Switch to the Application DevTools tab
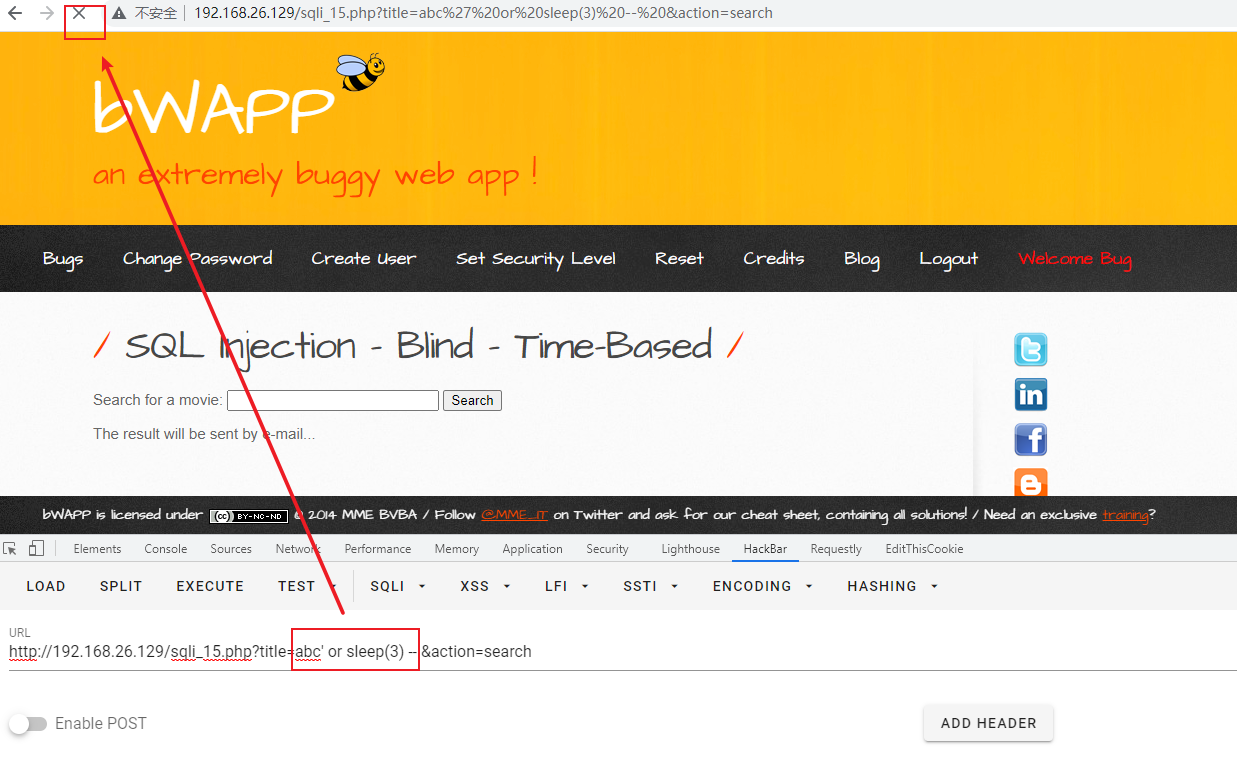This screenshot has width=1237, height=777. tap(532, 549)
